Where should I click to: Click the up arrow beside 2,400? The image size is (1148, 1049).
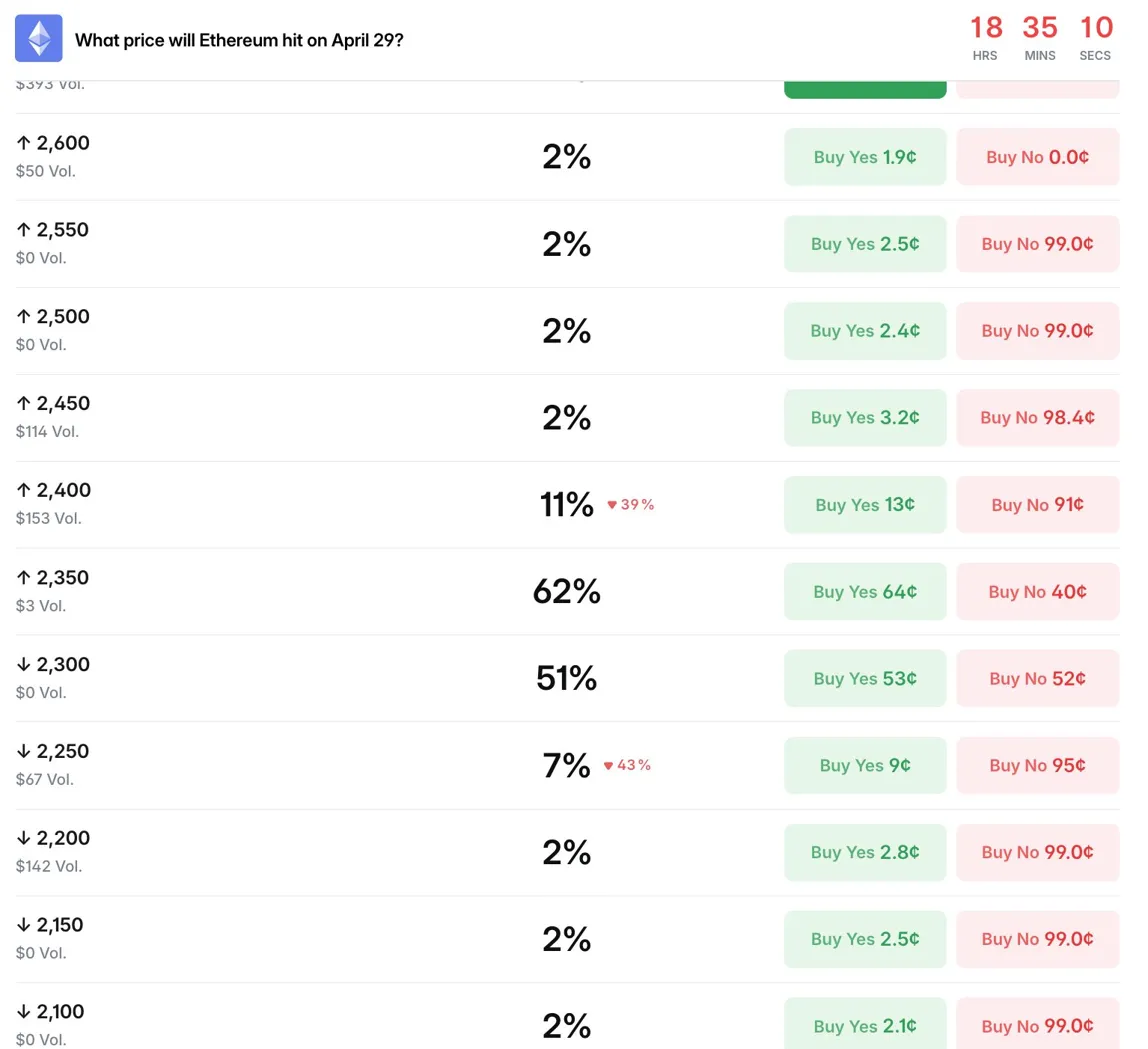click(x=23, y=491)
